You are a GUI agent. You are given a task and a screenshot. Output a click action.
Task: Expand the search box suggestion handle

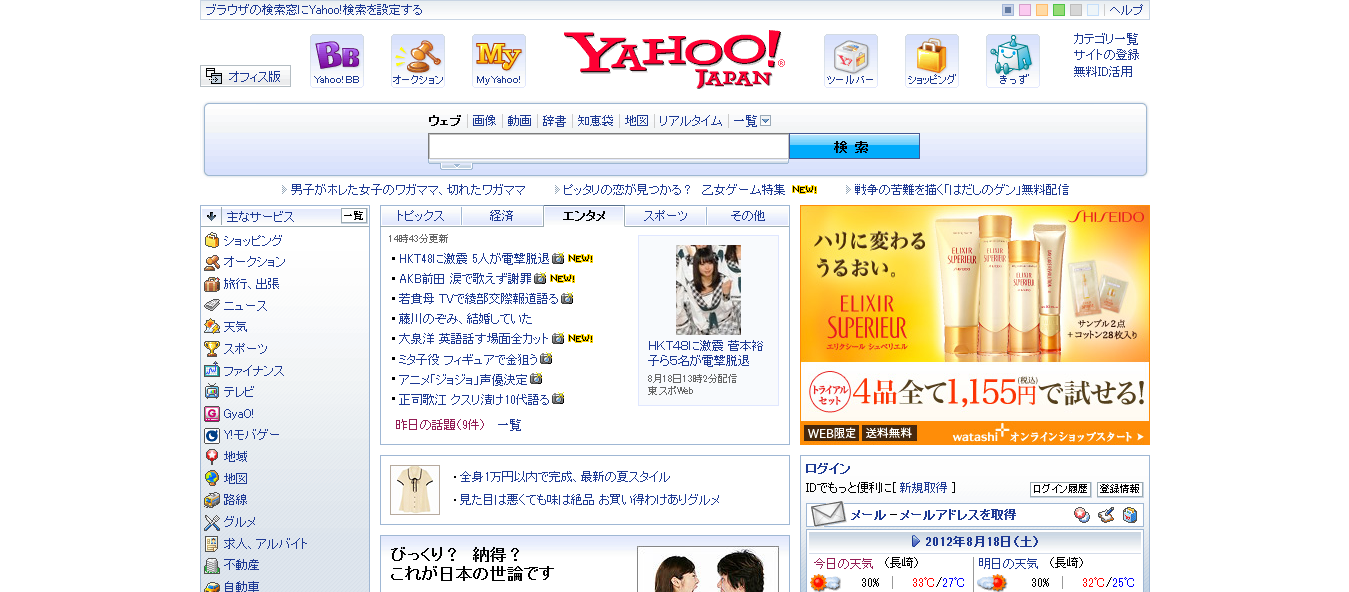pyautogui.click(x=456, y=165)
